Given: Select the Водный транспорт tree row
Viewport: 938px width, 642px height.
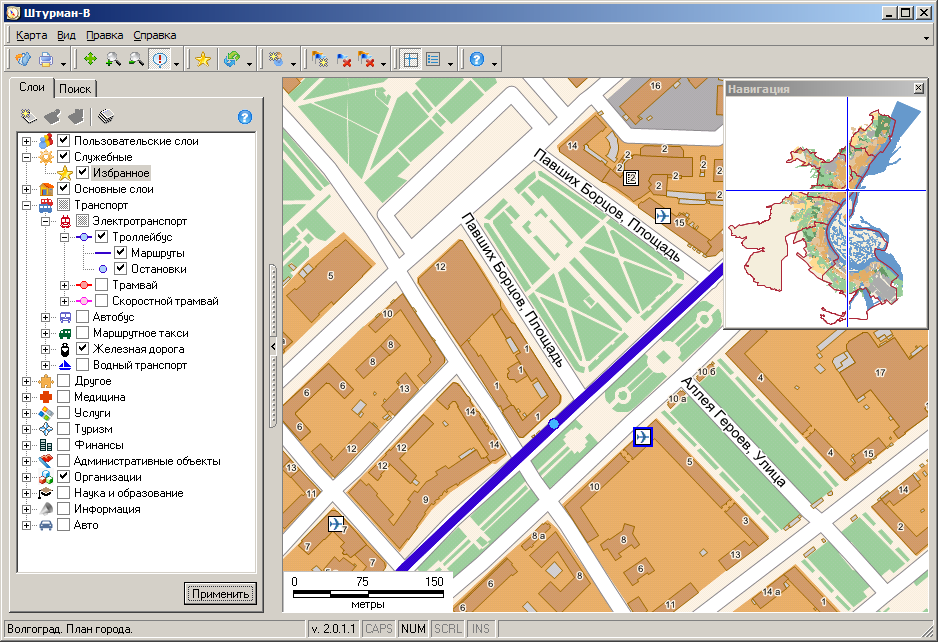Looking at the screenshot, I should pyautogui.click(x=139, y=364).
